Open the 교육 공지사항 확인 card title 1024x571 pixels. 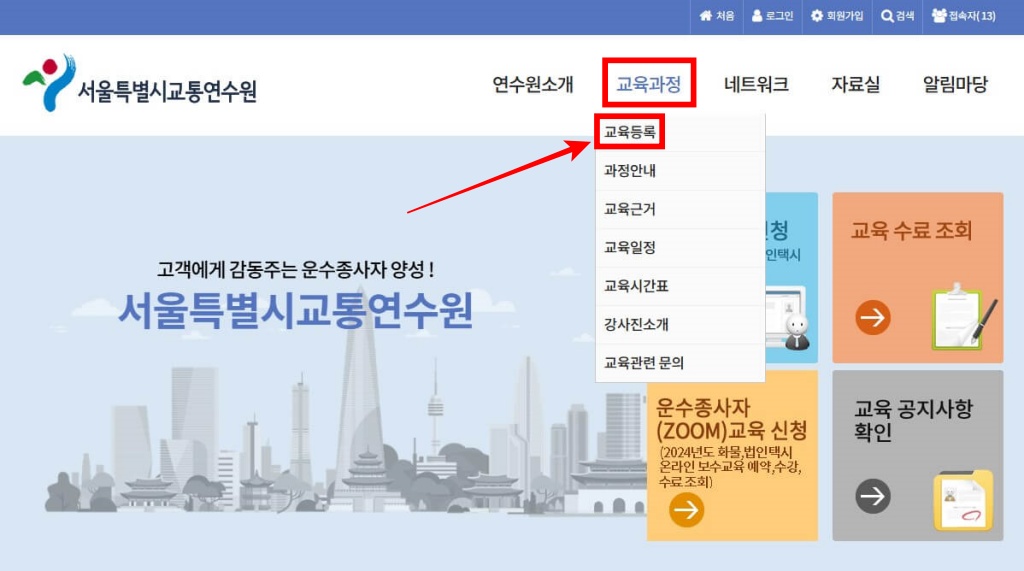click(x=914, y=420)
